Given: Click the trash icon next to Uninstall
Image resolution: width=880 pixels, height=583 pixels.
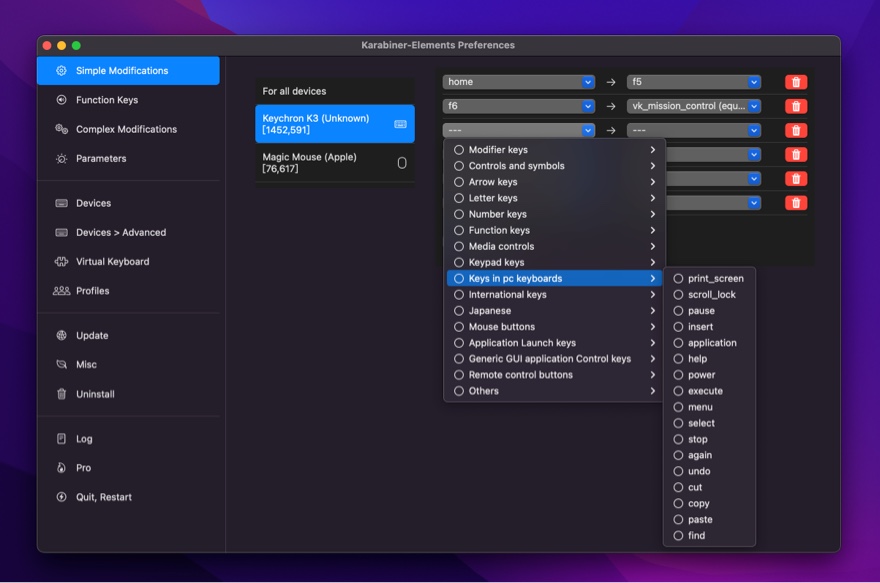Looking at the screenshot, I should point(61,394).
